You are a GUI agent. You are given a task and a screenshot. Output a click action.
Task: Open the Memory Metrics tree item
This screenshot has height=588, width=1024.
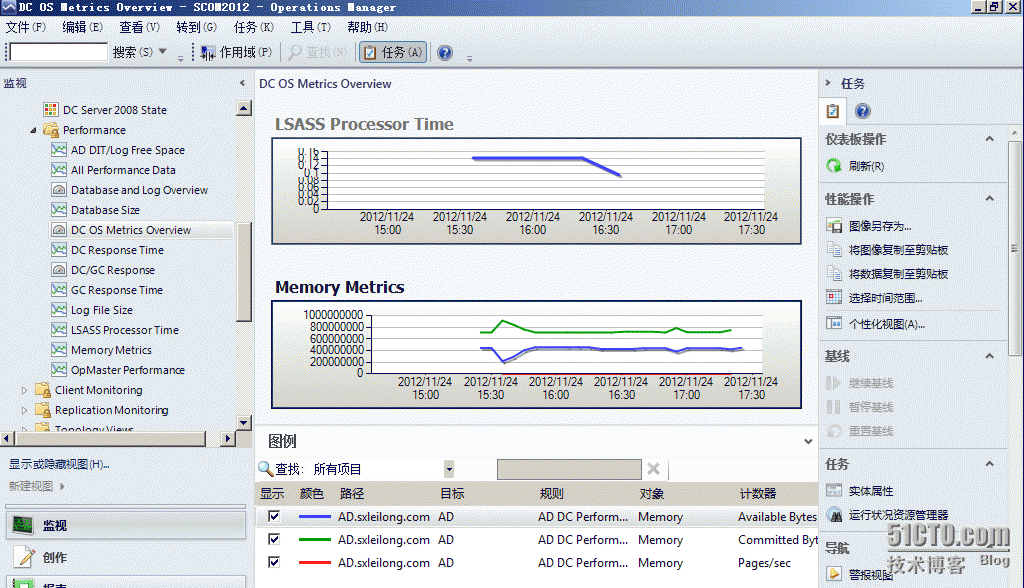point(111,350)
